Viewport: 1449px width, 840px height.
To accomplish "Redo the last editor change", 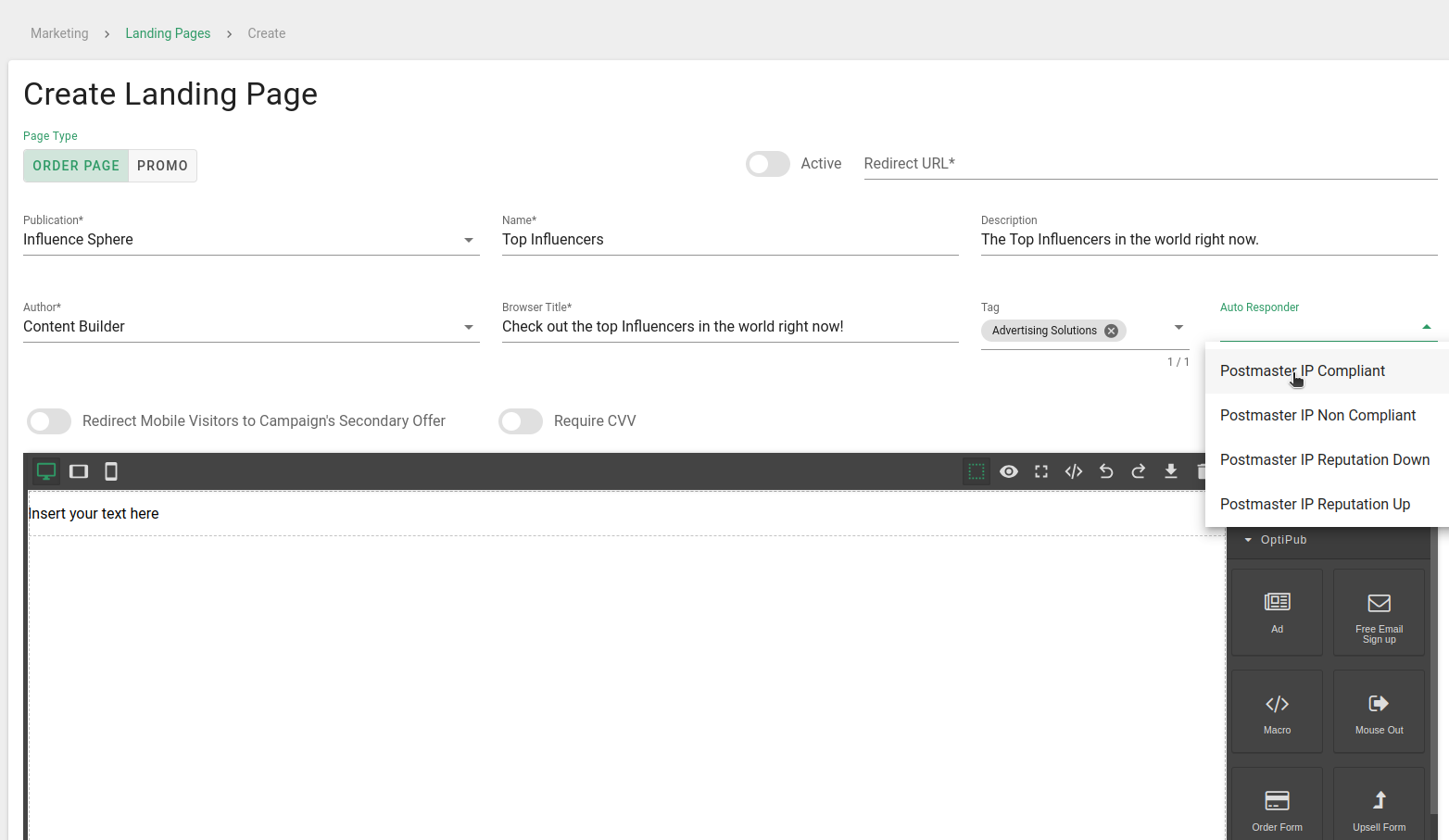I will point(1139,471).
